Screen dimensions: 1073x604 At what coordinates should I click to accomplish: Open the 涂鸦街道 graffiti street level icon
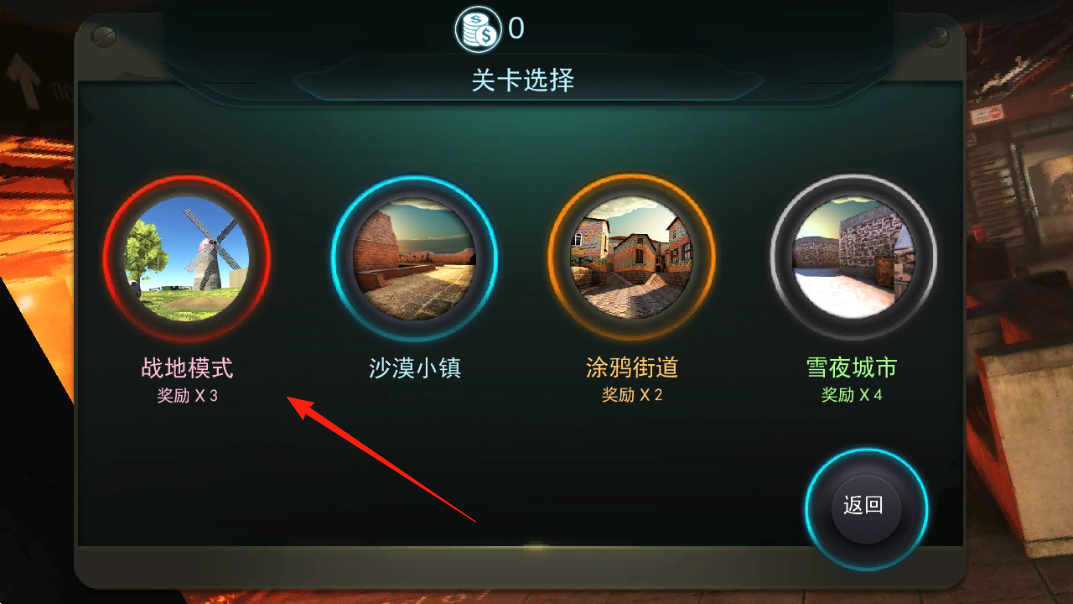(x=631, y=258)
